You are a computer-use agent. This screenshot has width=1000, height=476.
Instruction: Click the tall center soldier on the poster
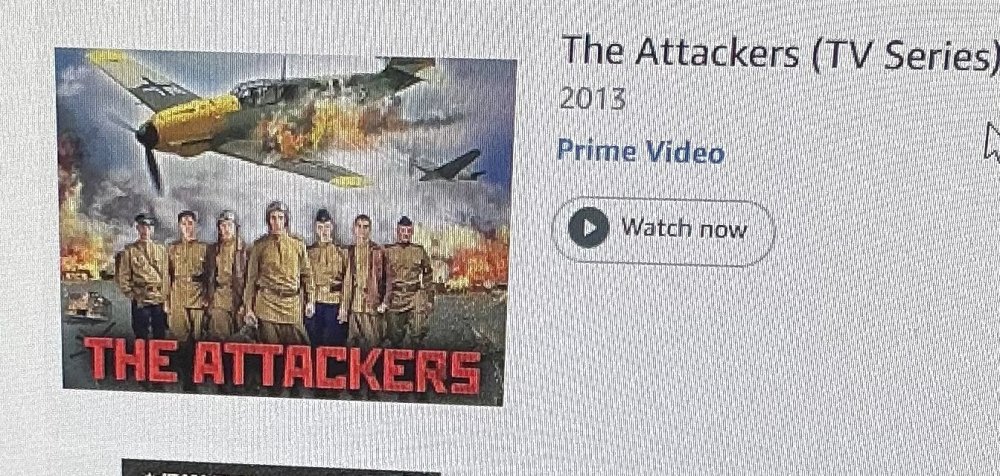(277, 271)
